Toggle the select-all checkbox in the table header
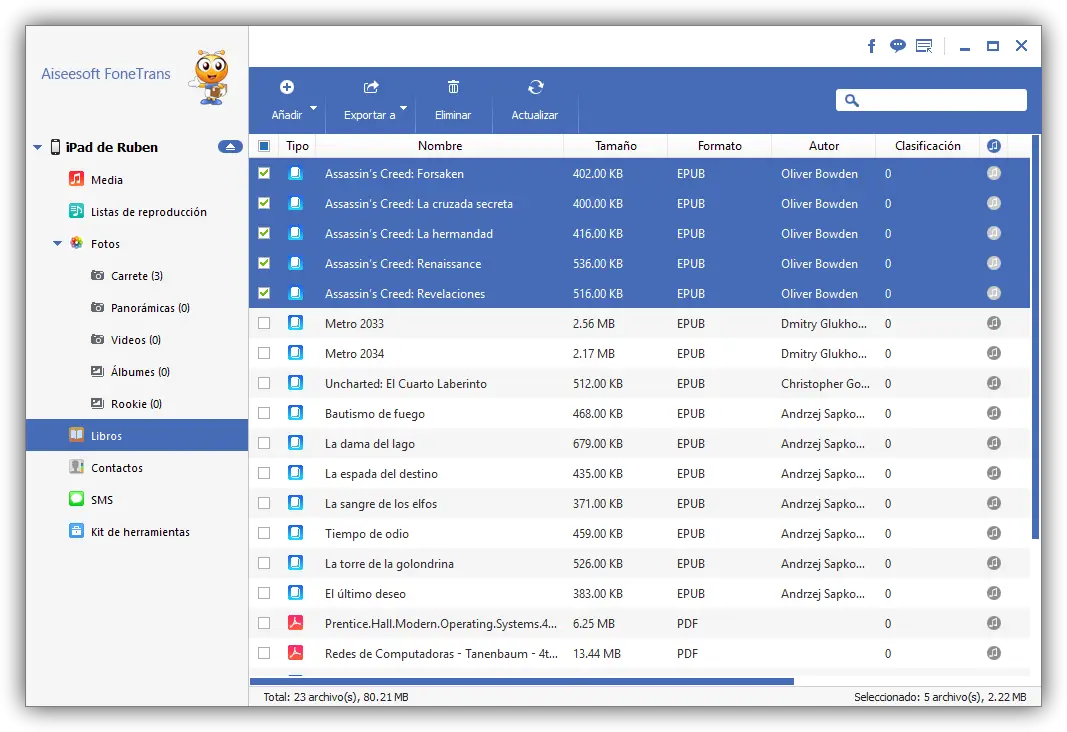The image size is (1067, 732). pyautogui.click(x=264, y=146)
